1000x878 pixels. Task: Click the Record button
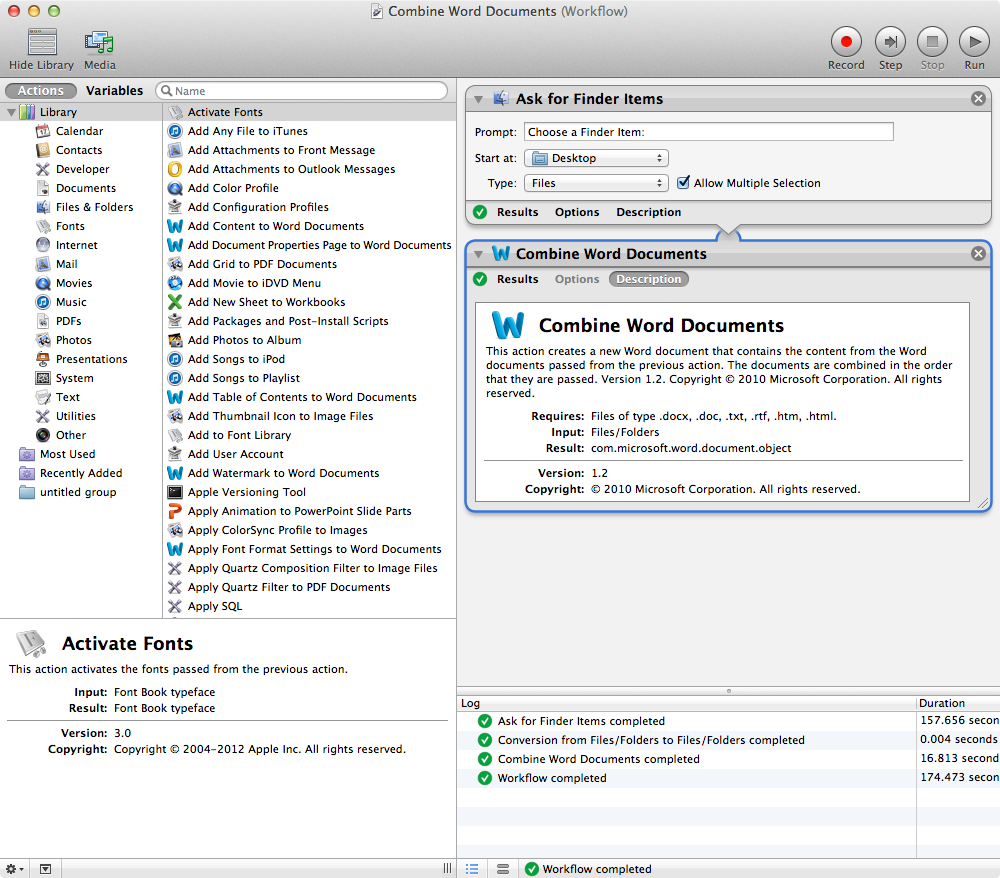pos(846,48)
